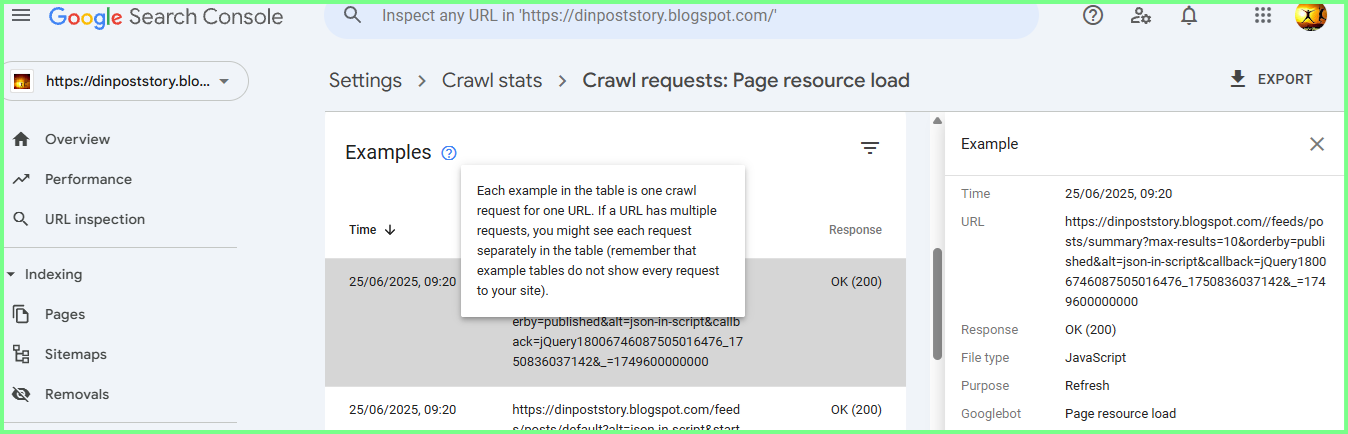1348x434 pixels.
Task: Click the Examples heading text
Action: 388,153
